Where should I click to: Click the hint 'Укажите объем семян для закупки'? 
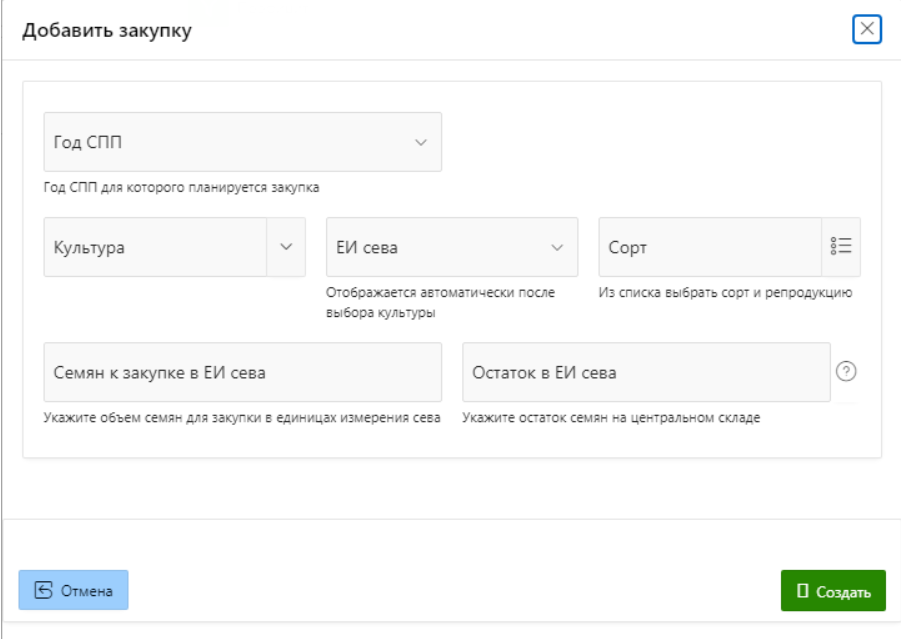[242, 418]
